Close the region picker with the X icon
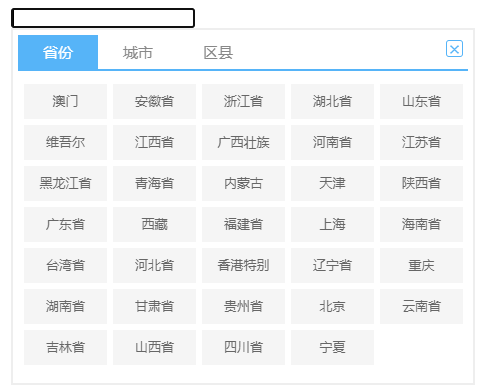Image resolution: width=485 pixels, height=391 pixels. pyautogui.click(x=454, y=49)
